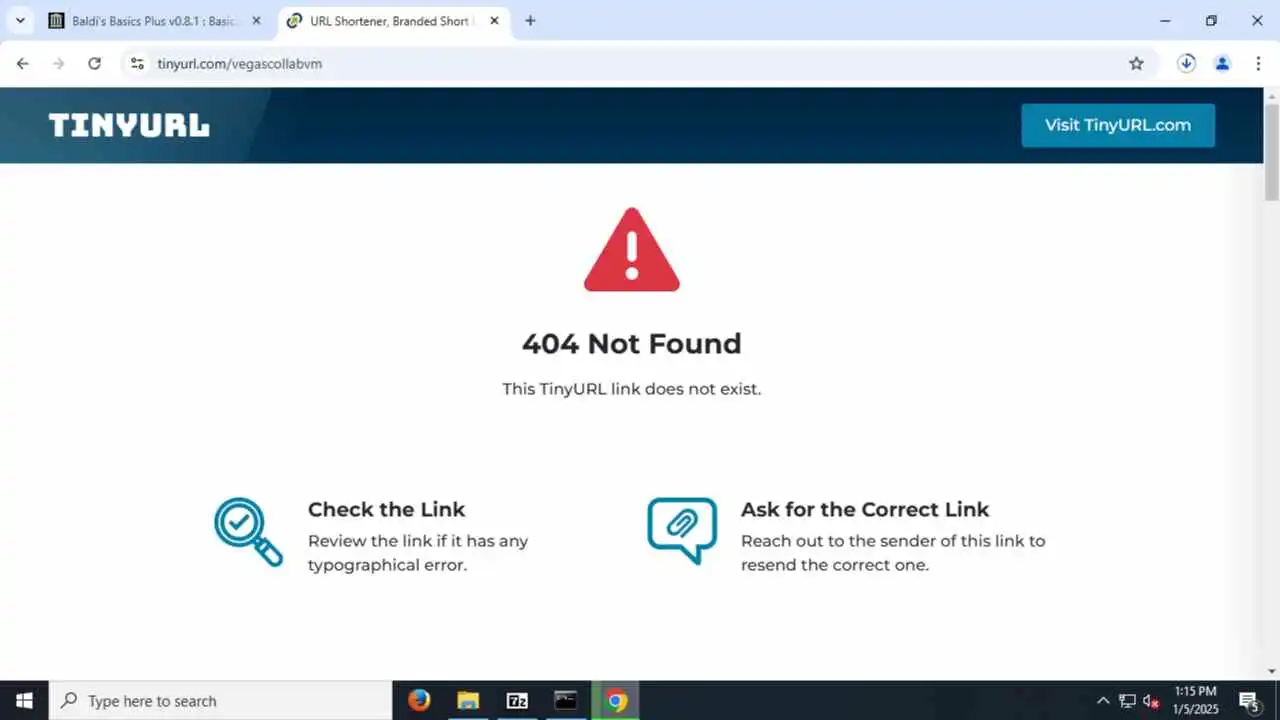This screenshot has height=720, width=1280.
Task: Click the Visit TinyURL.com button
Action: coord(1118,125)
